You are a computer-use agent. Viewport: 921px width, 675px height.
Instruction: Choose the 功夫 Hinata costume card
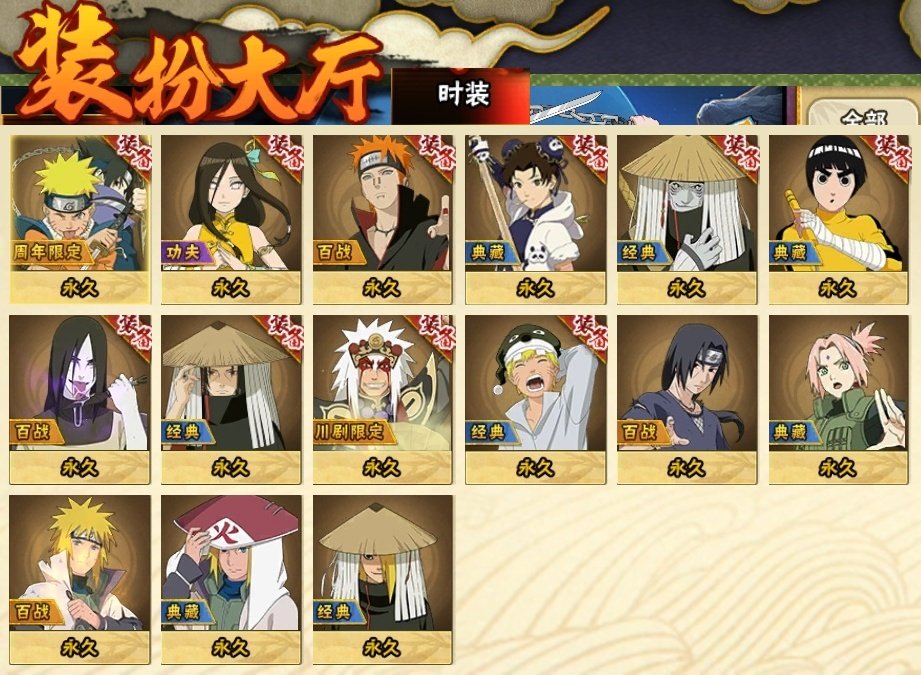pos(231,219)
